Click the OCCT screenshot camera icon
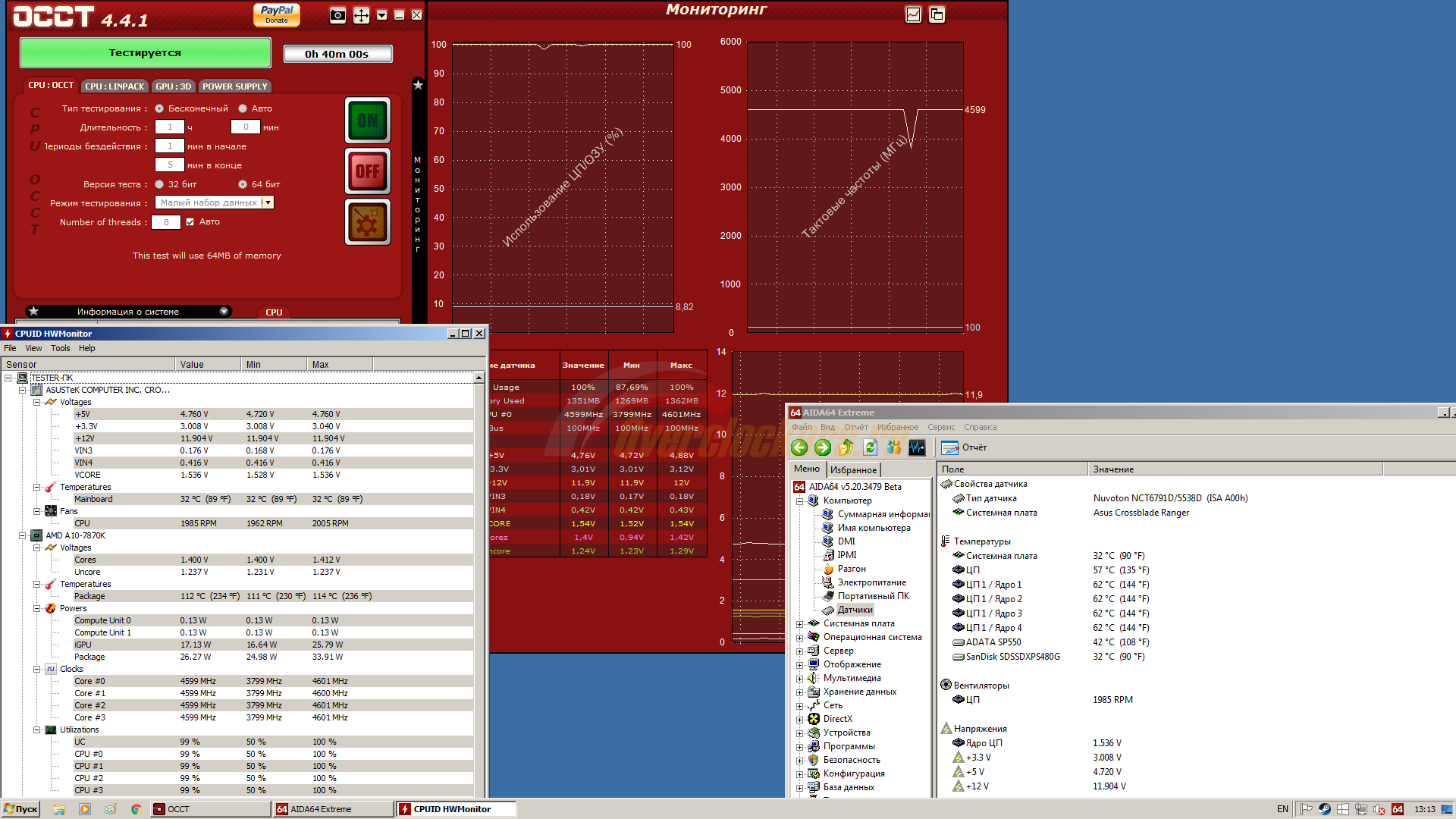This screenshot has height=819, width=1456. point(338,15)
